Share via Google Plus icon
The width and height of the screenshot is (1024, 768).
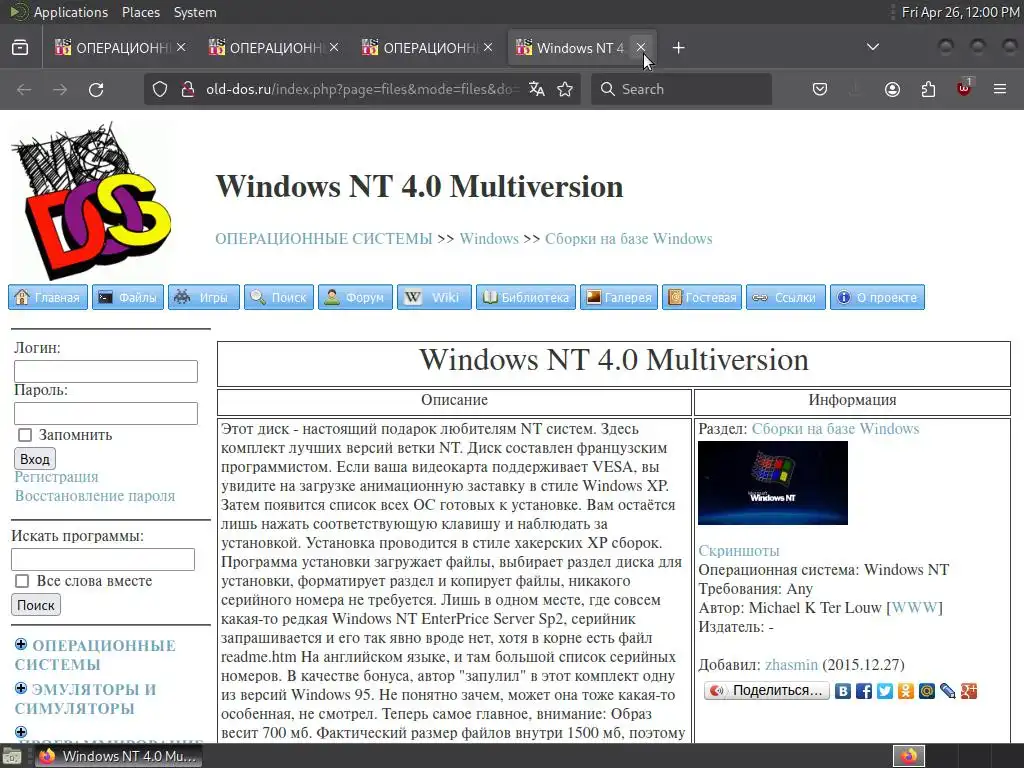click(x=968, y=691)
